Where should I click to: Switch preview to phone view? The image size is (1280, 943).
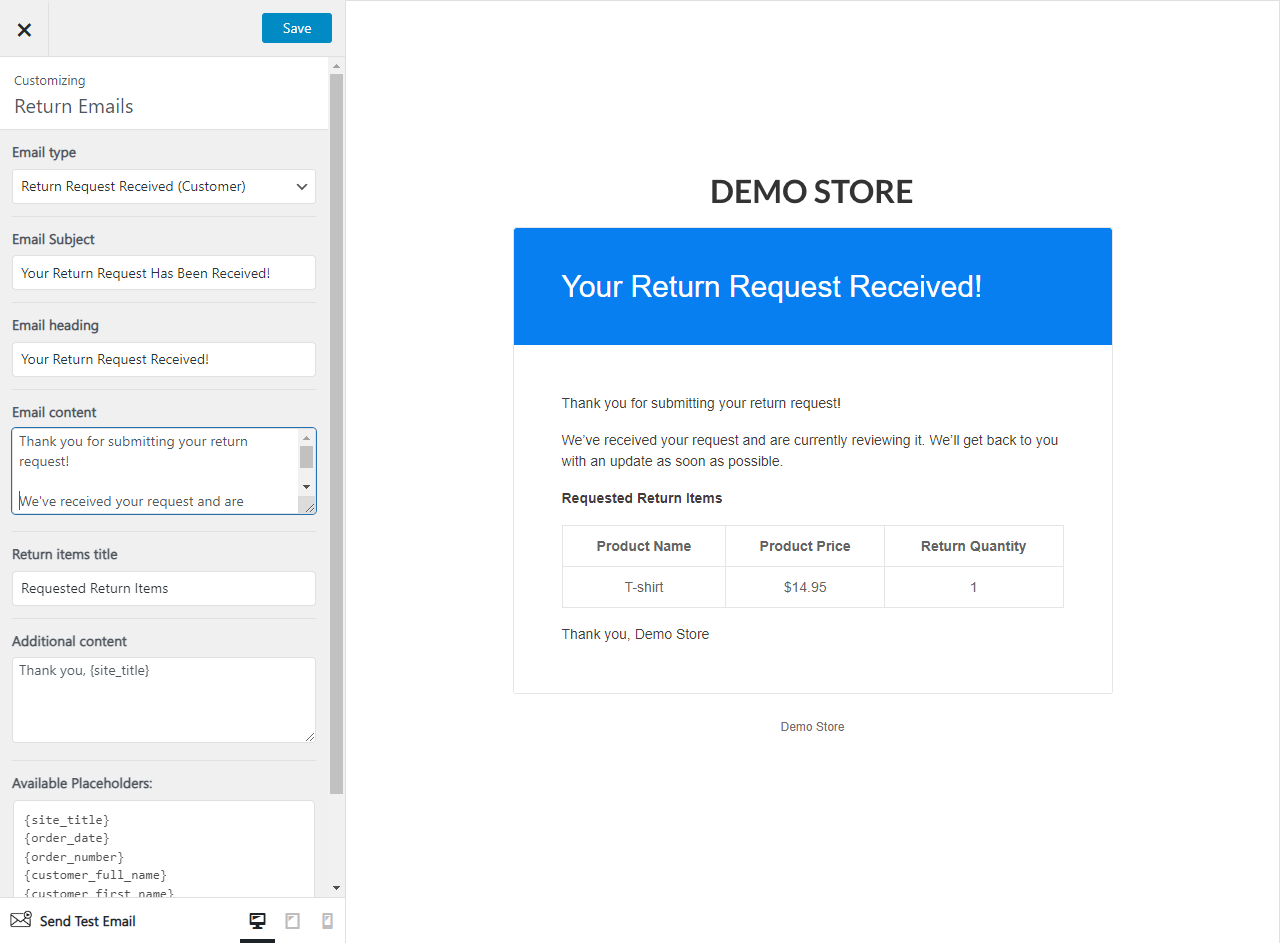tap(327, 920)
